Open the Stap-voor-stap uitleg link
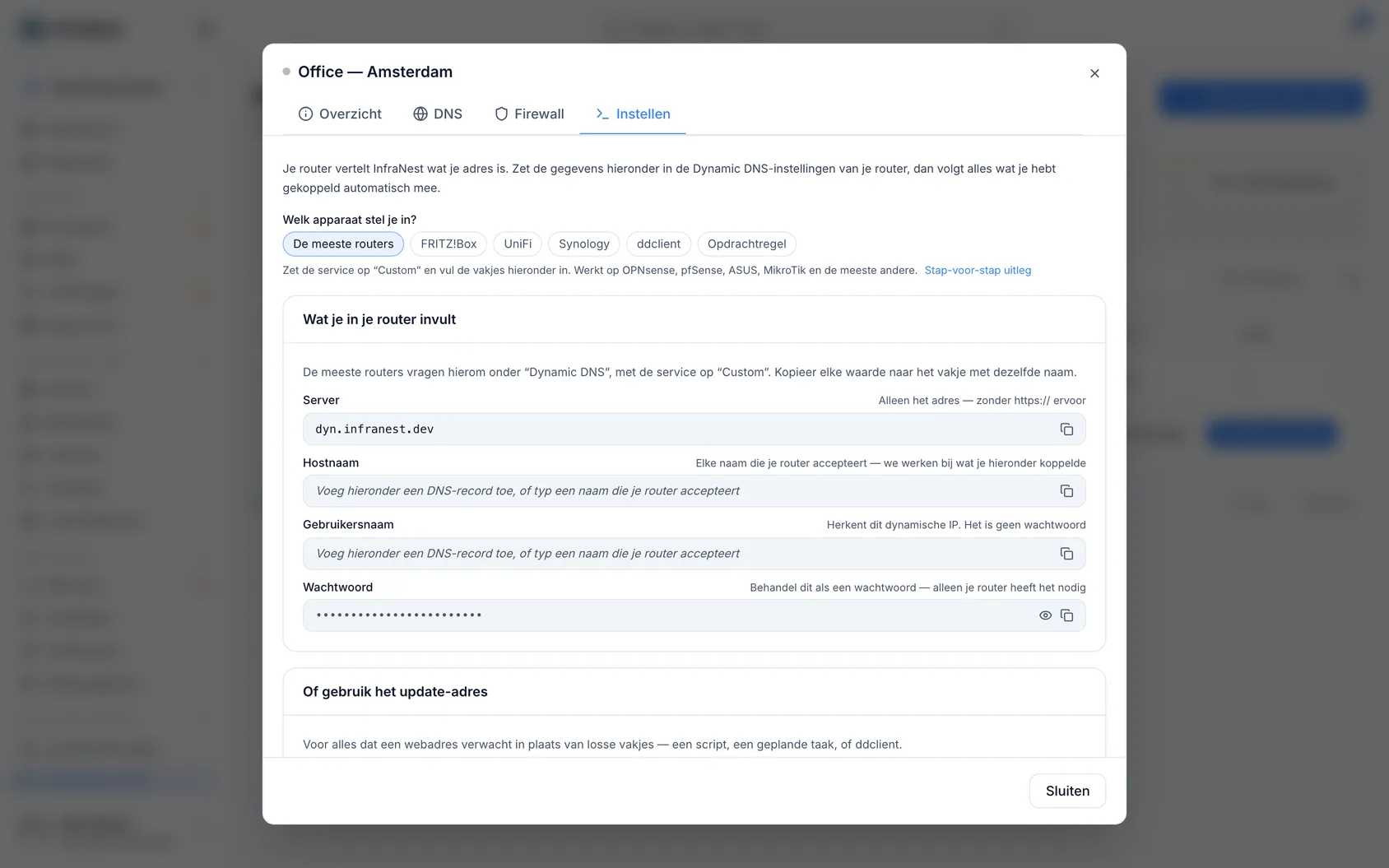The width and height of the screenshot is (1389, 868). [x=978, y=270]
